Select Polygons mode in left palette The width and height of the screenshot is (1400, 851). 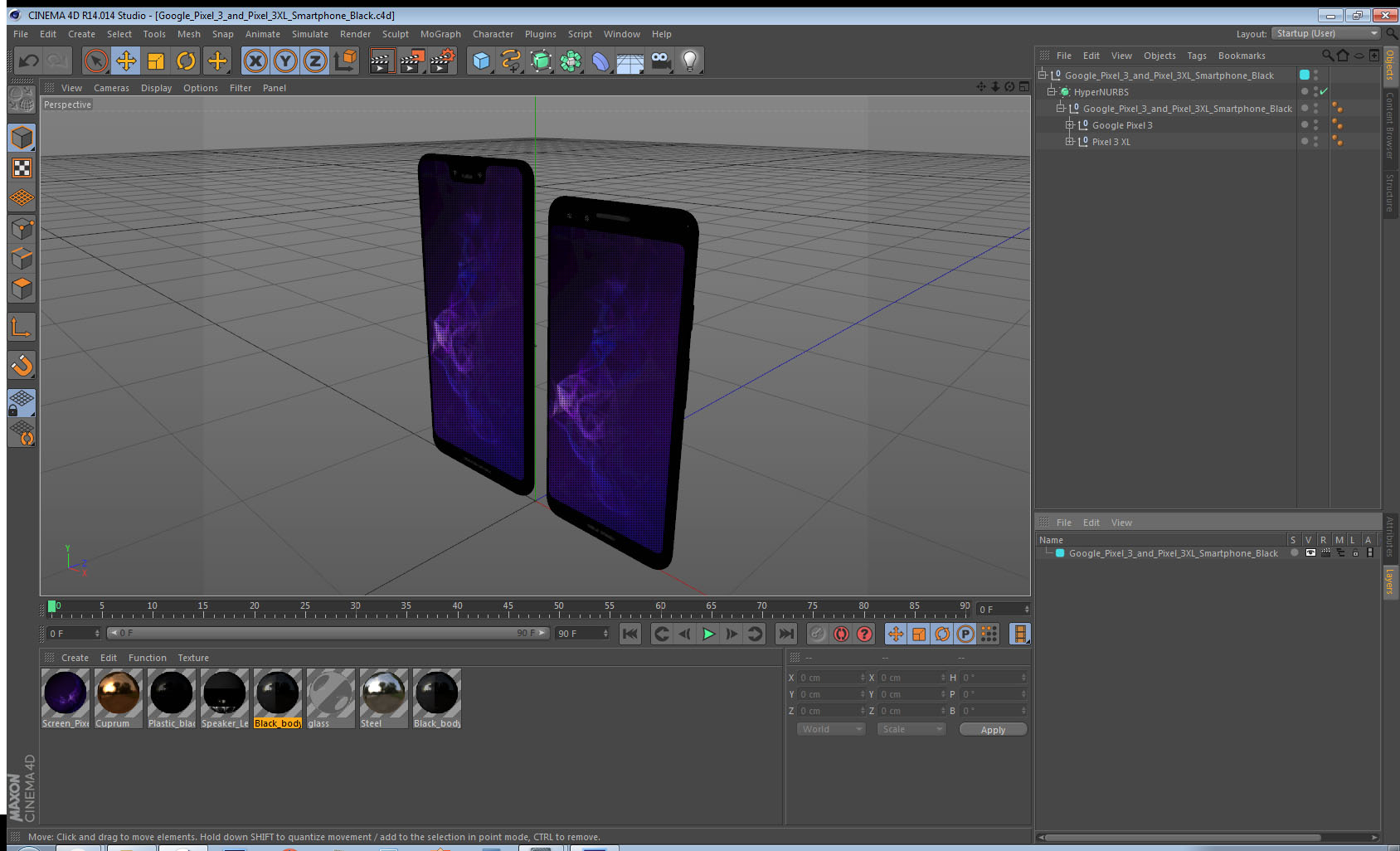pos(22,289)
